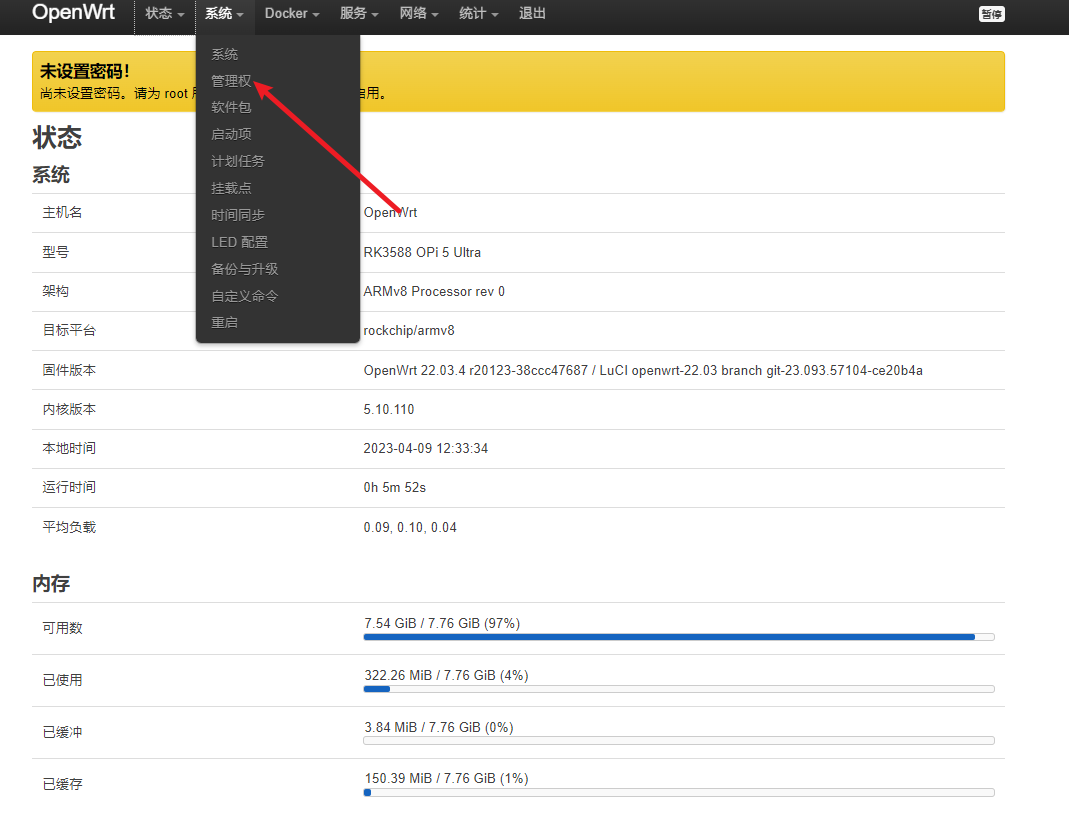Click model value RK3588 OPi 5 Ultra
This screenshot has height=816, width=1069.
pos(422,252)
